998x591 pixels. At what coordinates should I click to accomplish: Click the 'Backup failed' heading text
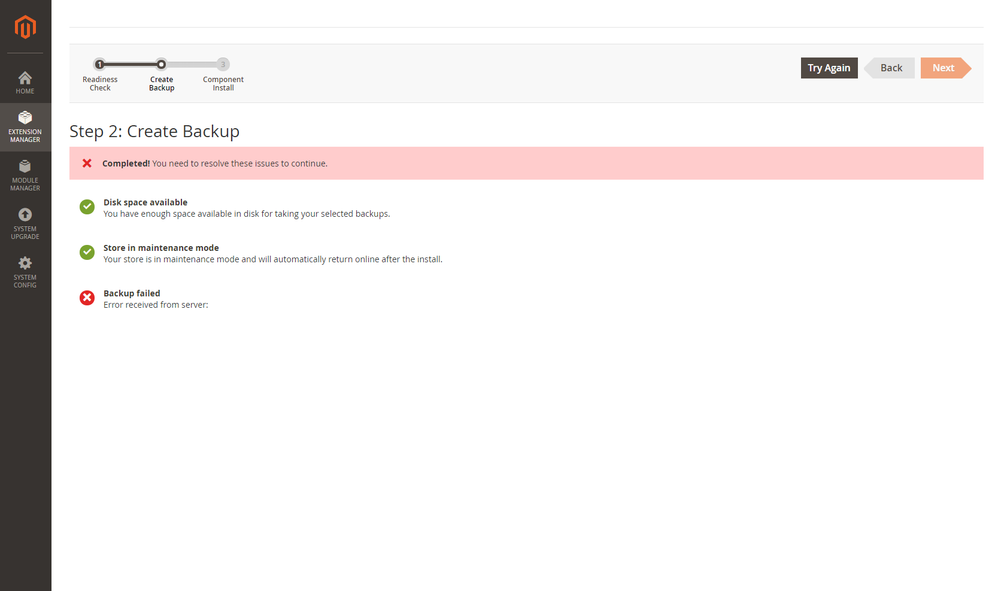(x=132, y=293)
